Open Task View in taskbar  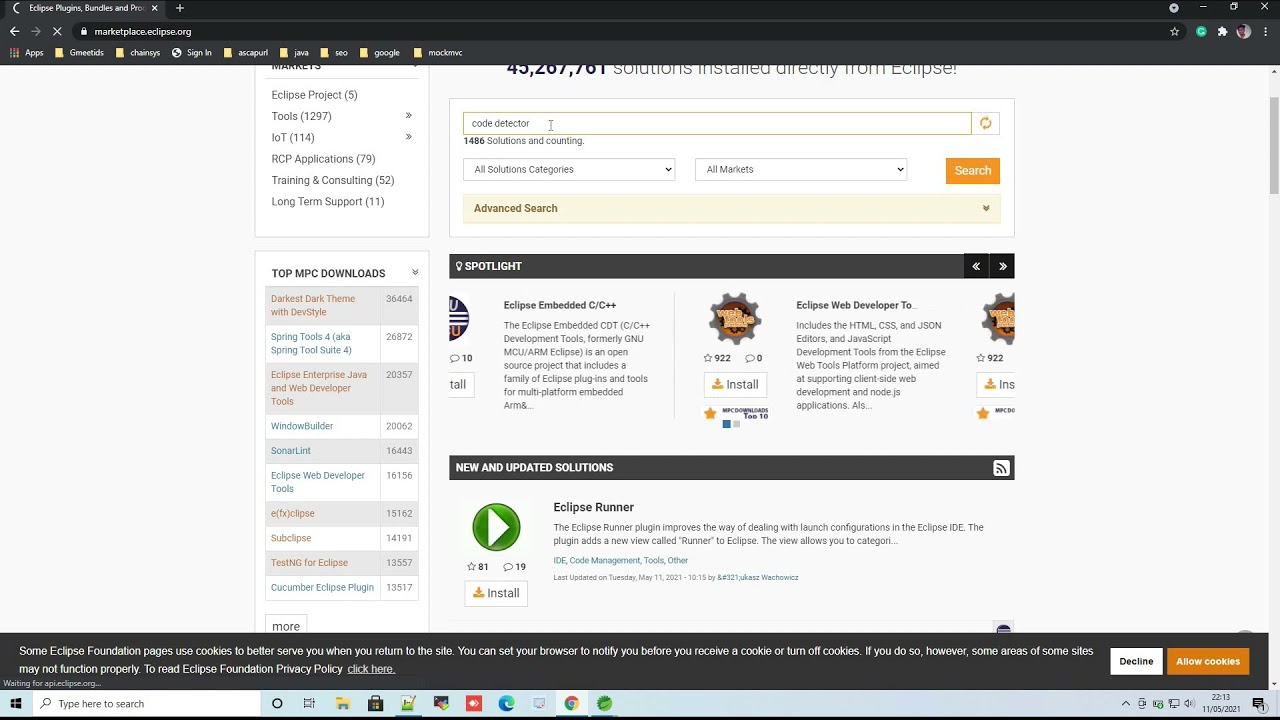[x=309, y=704]
